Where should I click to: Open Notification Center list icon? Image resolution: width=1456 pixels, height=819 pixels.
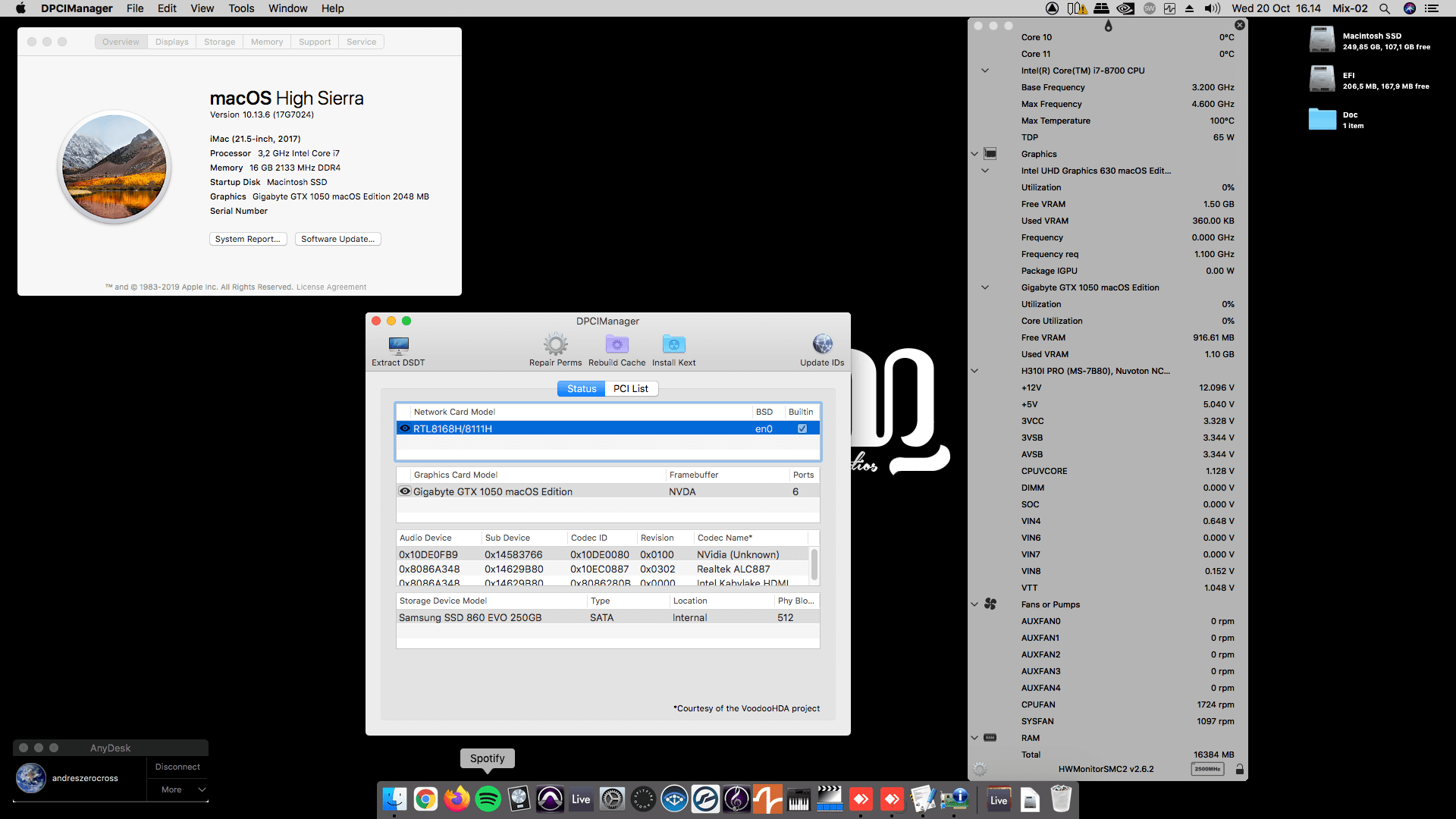tap(1432, 8)
